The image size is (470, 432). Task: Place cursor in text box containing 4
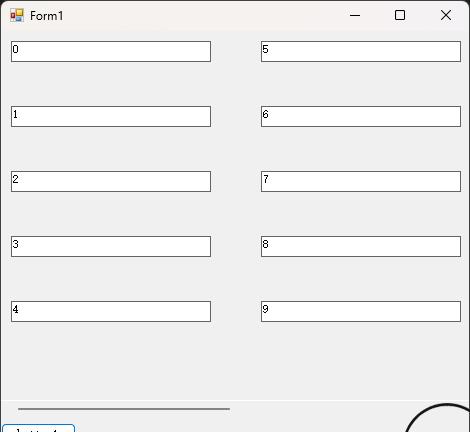coord(111,312)
